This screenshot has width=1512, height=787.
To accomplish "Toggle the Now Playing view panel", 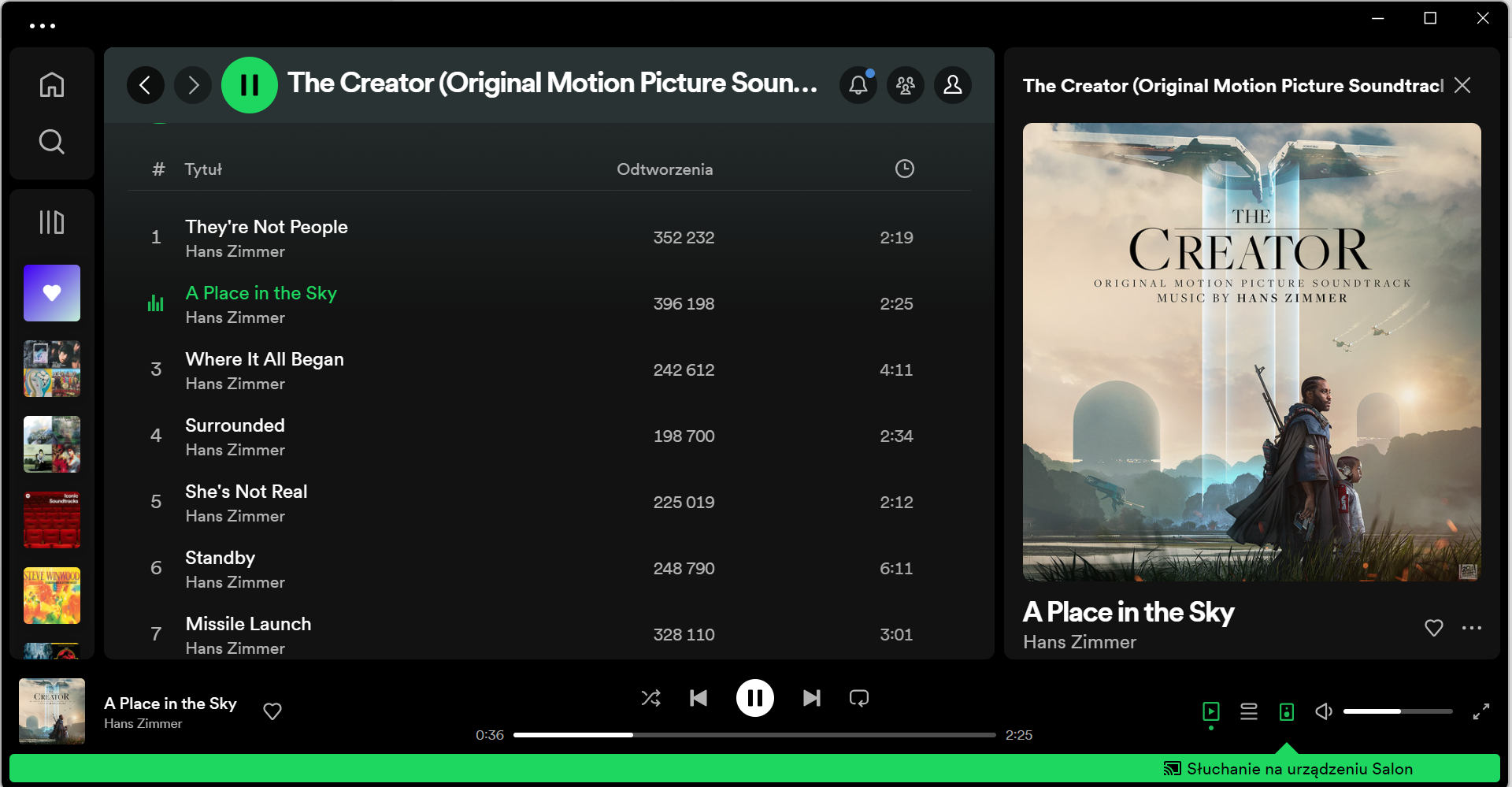I will point(1211,712).
